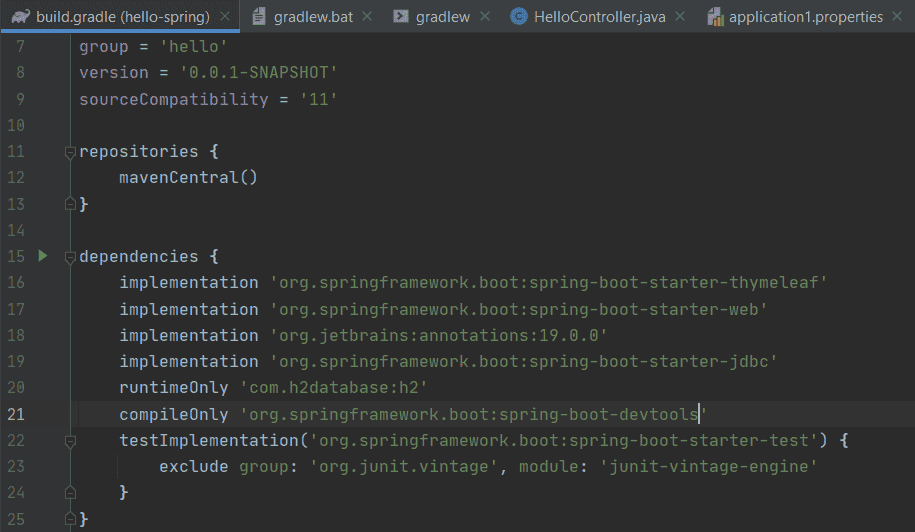Close the gradlew.bat tab
This screenshot has height=532, width=915.
coord(367,17)
